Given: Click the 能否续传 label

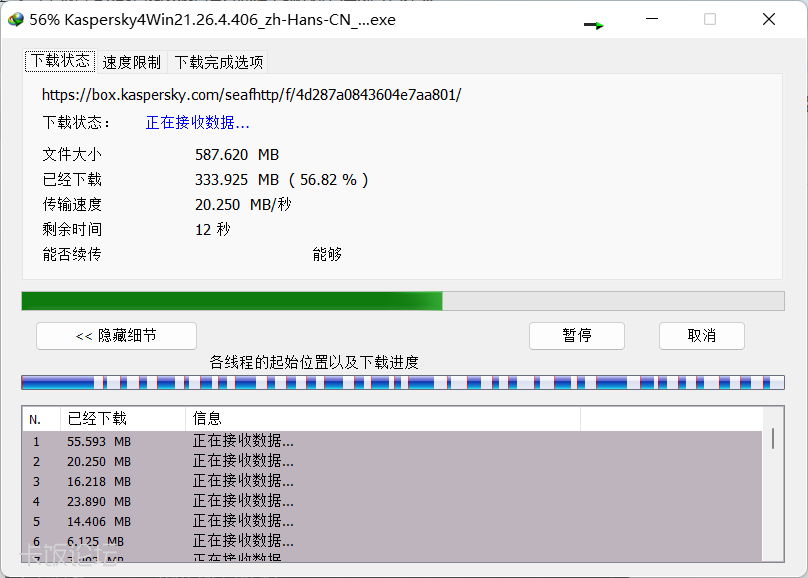Looking at the screenshot, I should [72, 254].
